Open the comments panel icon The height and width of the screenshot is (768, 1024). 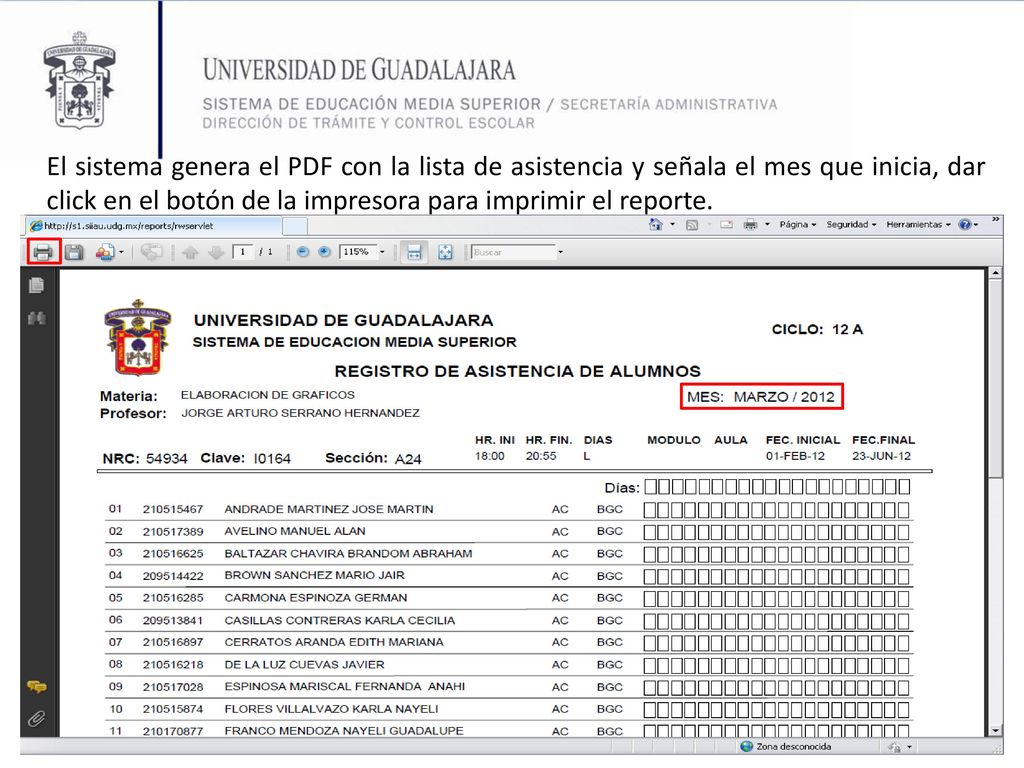coord(37,686)
